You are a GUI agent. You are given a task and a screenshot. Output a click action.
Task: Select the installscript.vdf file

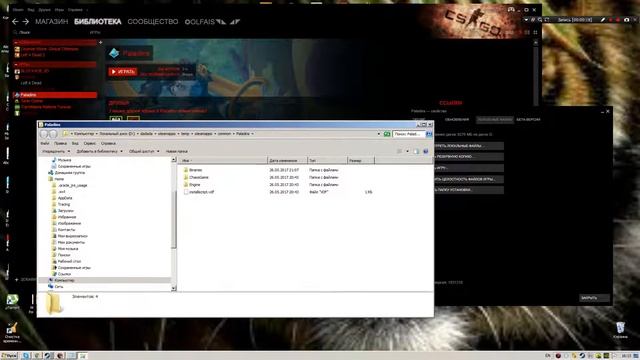[x=201, y=192]
